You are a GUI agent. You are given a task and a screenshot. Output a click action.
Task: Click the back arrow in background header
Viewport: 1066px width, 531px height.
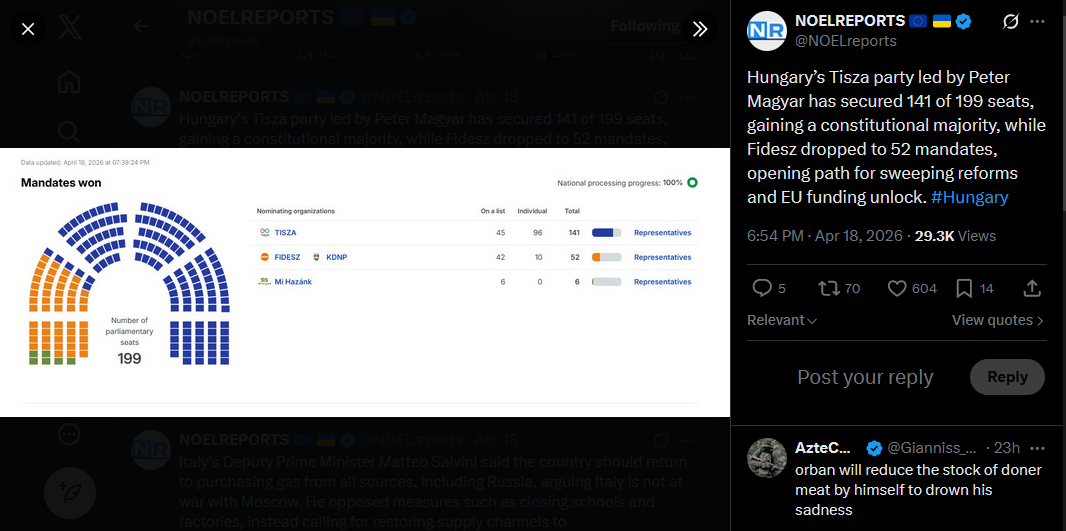(141, 27)
